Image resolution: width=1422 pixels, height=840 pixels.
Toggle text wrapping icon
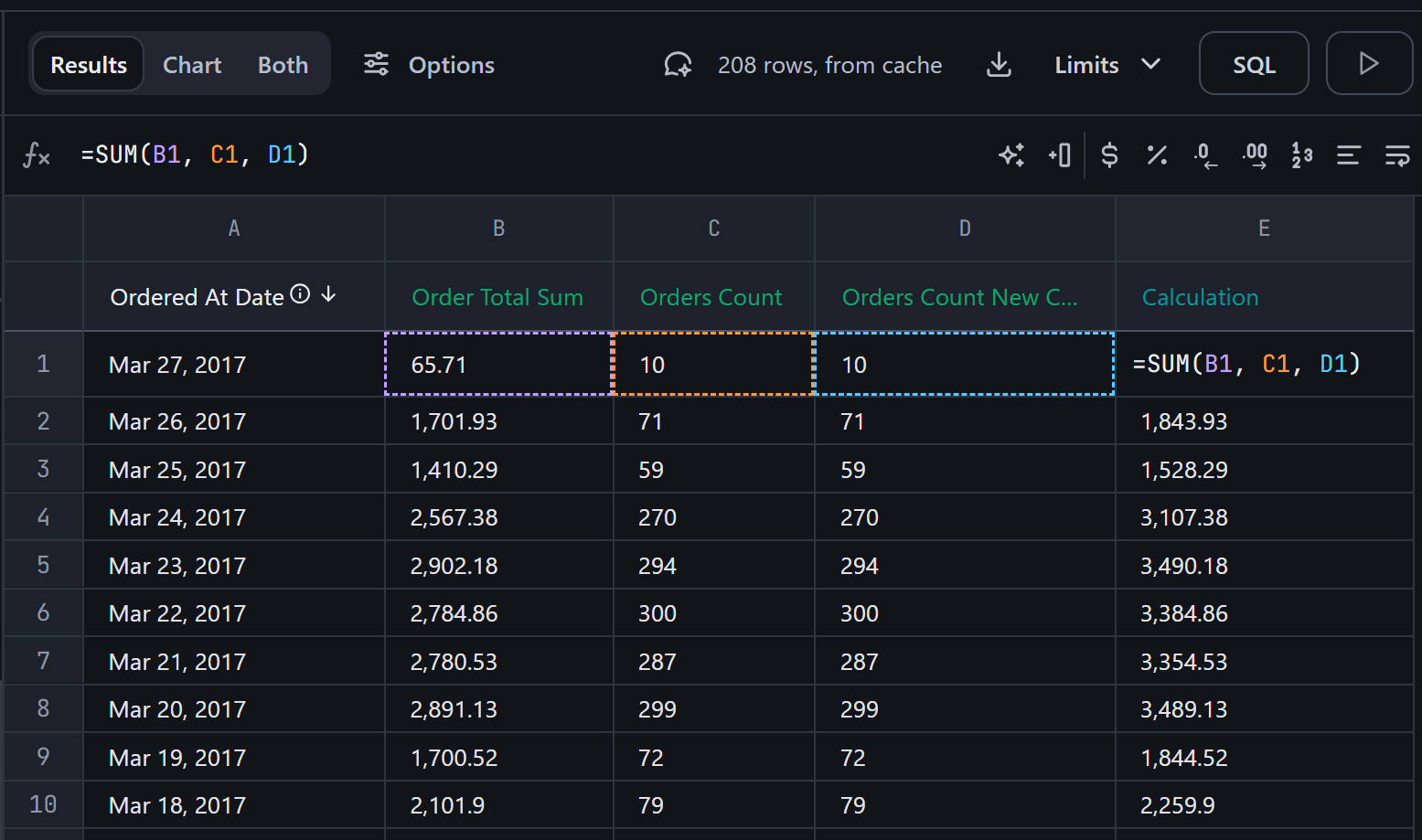1396,155
